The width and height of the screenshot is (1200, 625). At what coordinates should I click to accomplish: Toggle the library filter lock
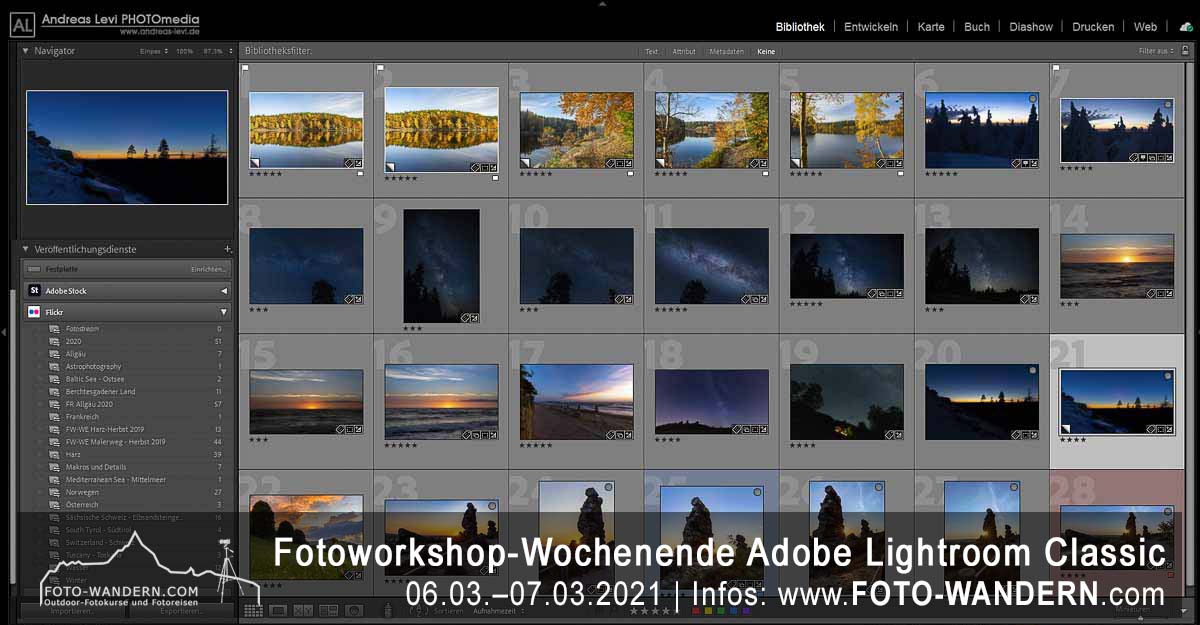click(1186, 50)
